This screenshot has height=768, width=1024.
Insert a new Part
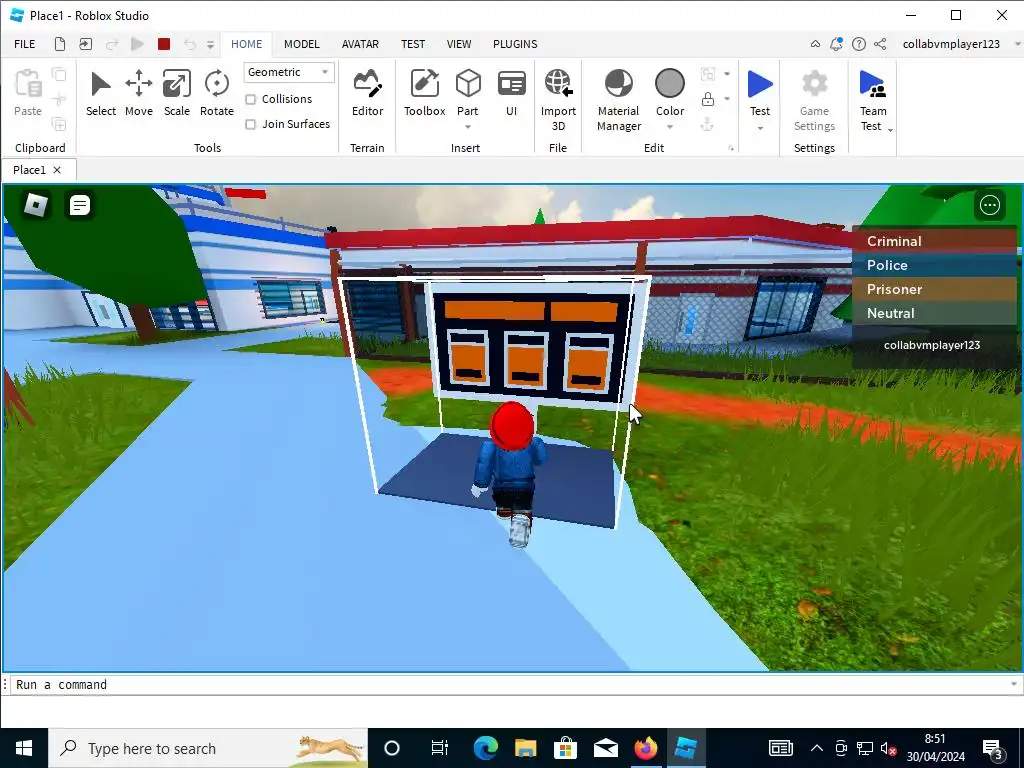tap(468, 91)
